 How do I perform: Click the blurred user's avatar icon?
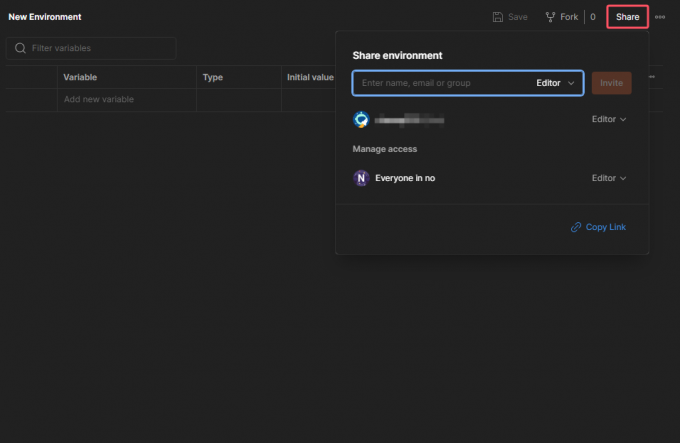point(361,120)
